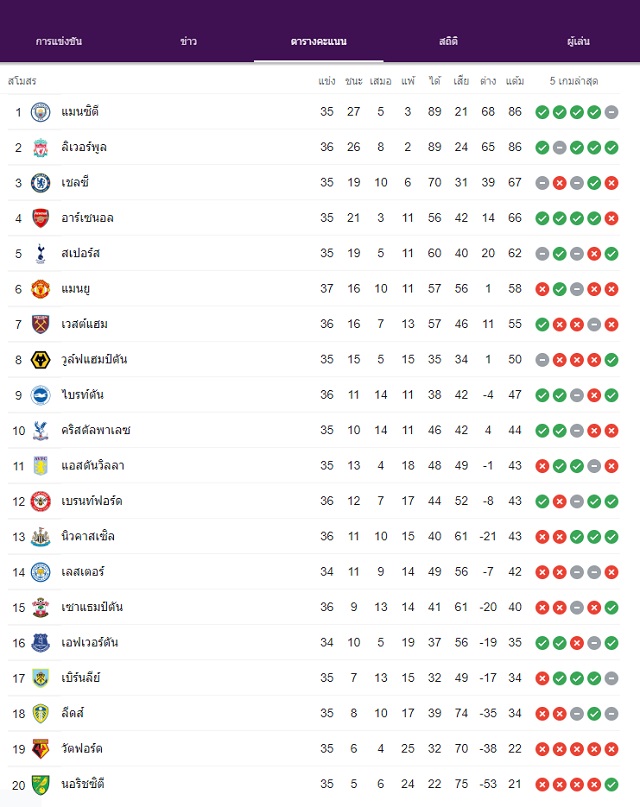Click the Liverpool club crest
This screenshot has width=640, height=807.
40,147
